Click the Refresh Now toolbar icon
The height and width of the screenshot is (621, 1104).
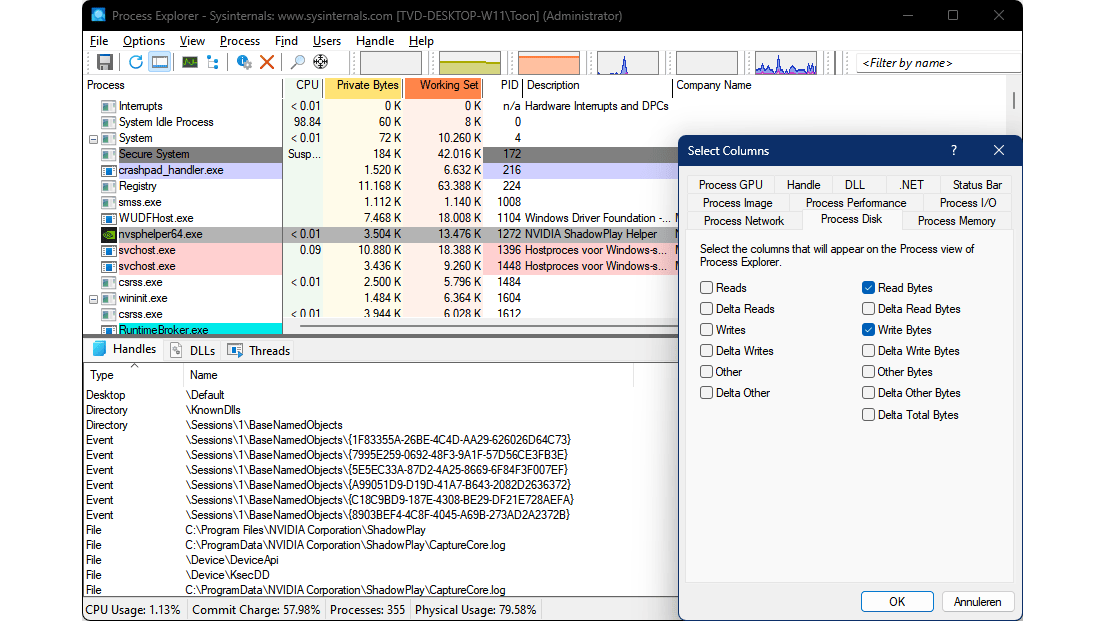135,62
